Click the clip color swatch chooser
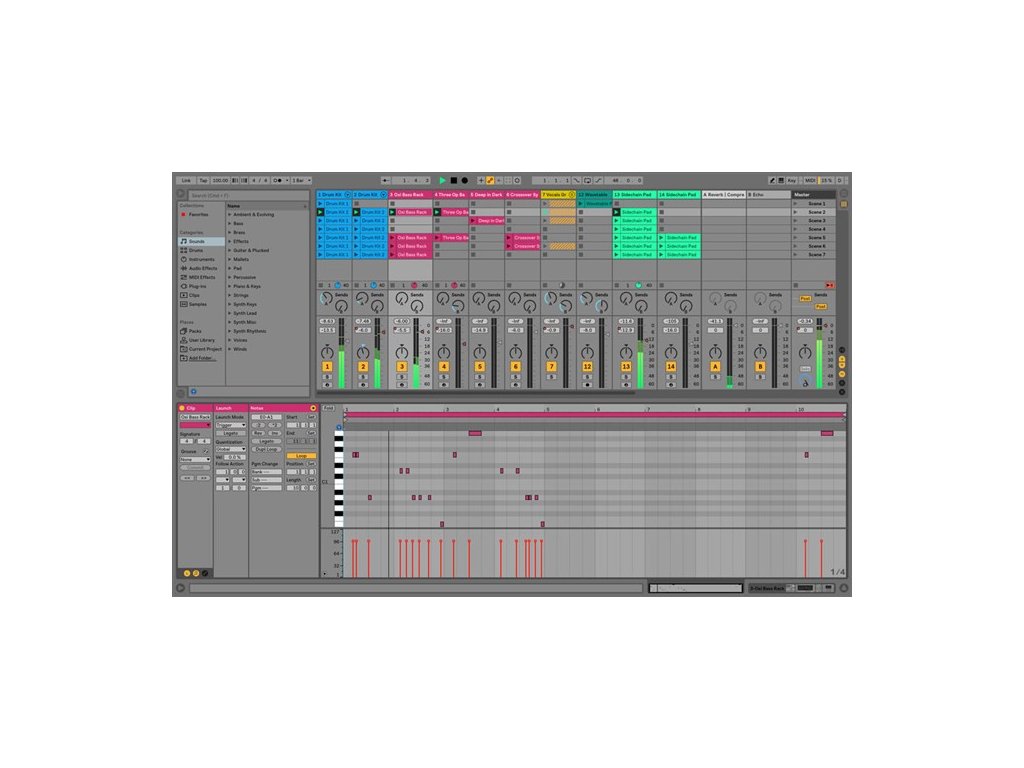 (195, 425)
